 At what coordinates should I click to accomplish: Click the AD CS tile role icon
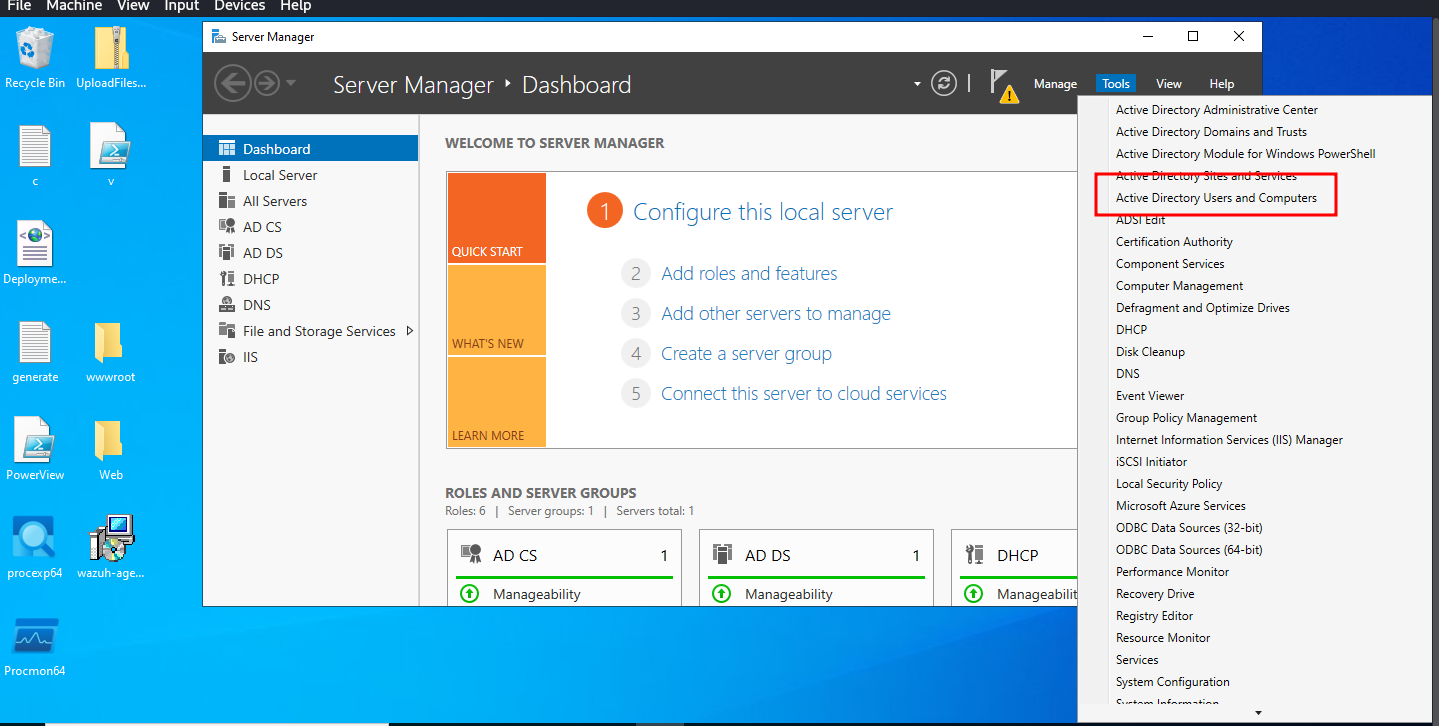pyautogui.click(x=470, y=554)
